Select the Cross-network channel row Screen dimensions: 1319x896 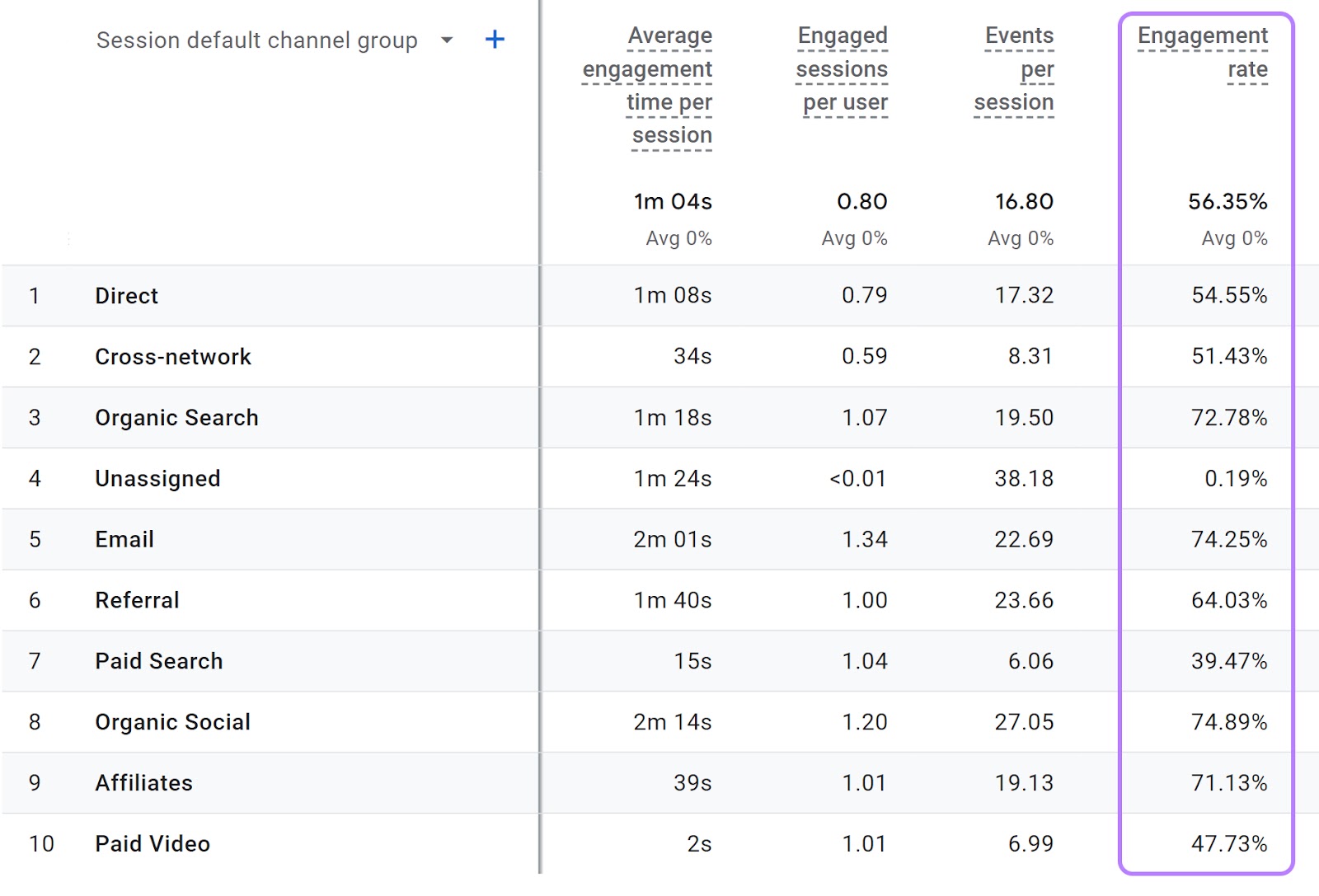(x=173, y=356)
